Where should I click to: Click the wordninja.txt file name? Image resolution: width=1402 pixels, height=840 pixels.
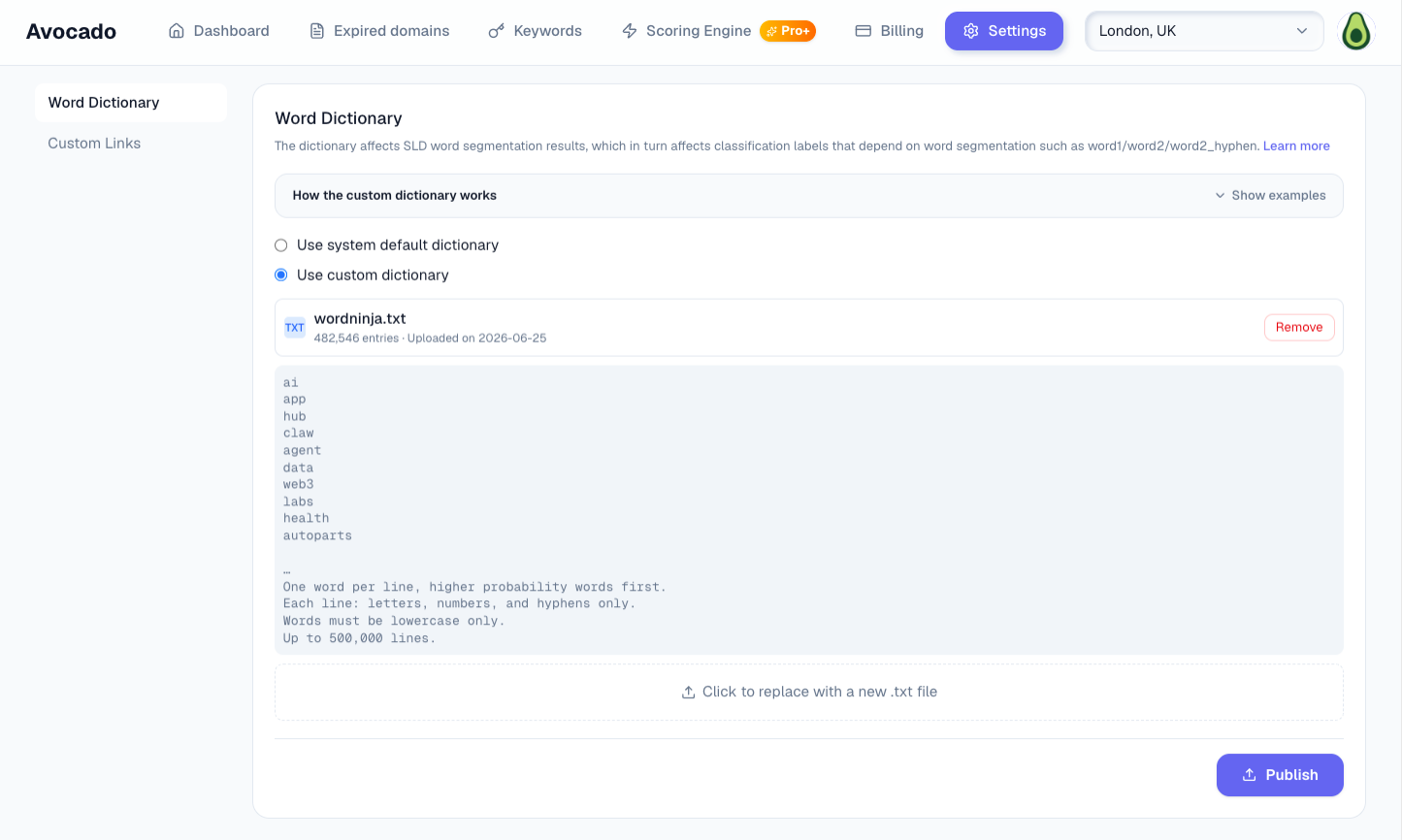coord(360,319)
